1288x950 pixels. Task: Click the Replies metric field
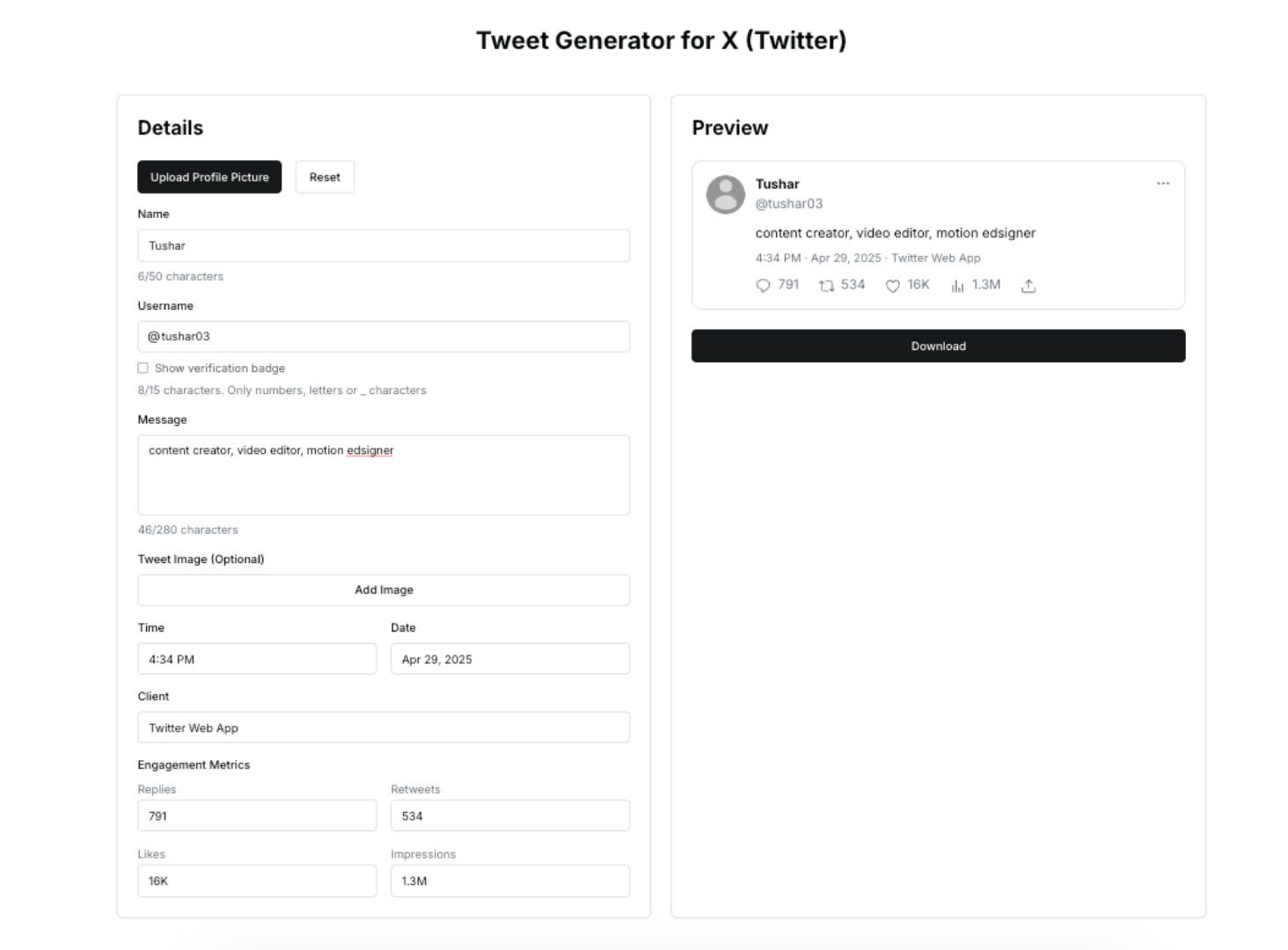pos(257,815)
